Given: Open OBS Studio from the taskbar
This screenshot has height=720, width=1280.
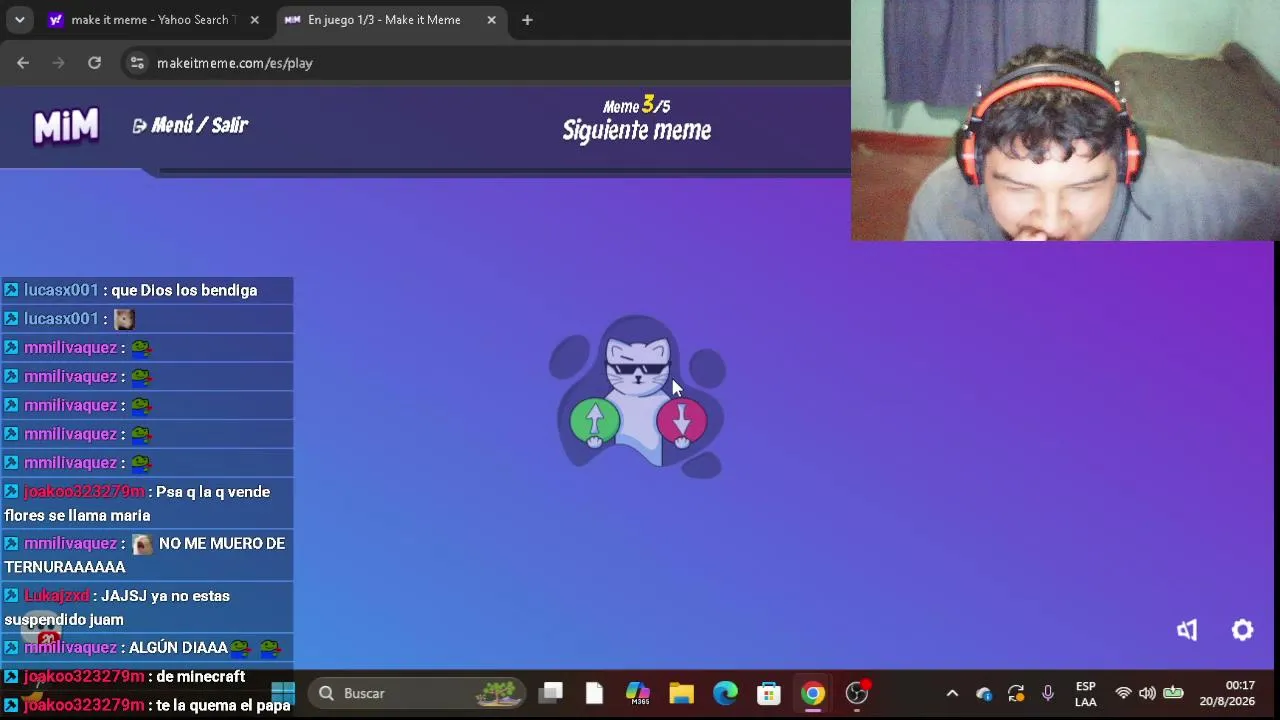Looking at the screenshot, I should [857, 693].
